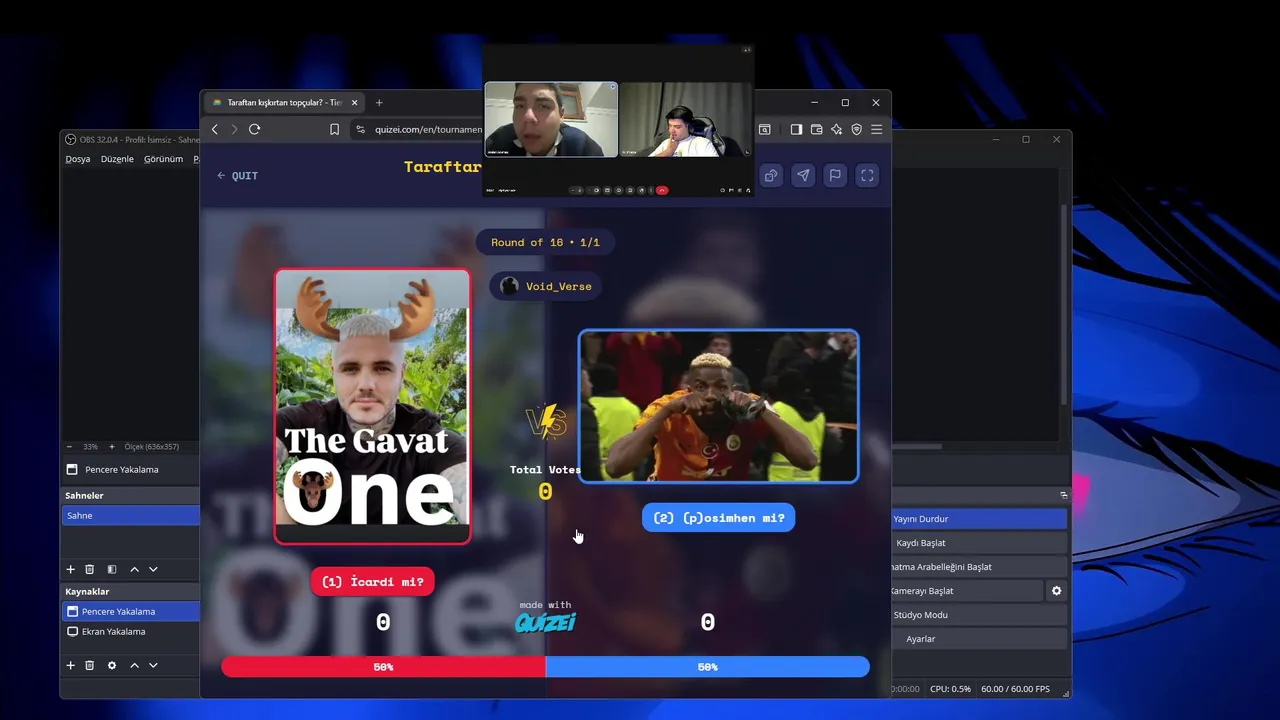Open the browser wallet icon
Screen dimensions: 1280x720
(x=816, y=129)
